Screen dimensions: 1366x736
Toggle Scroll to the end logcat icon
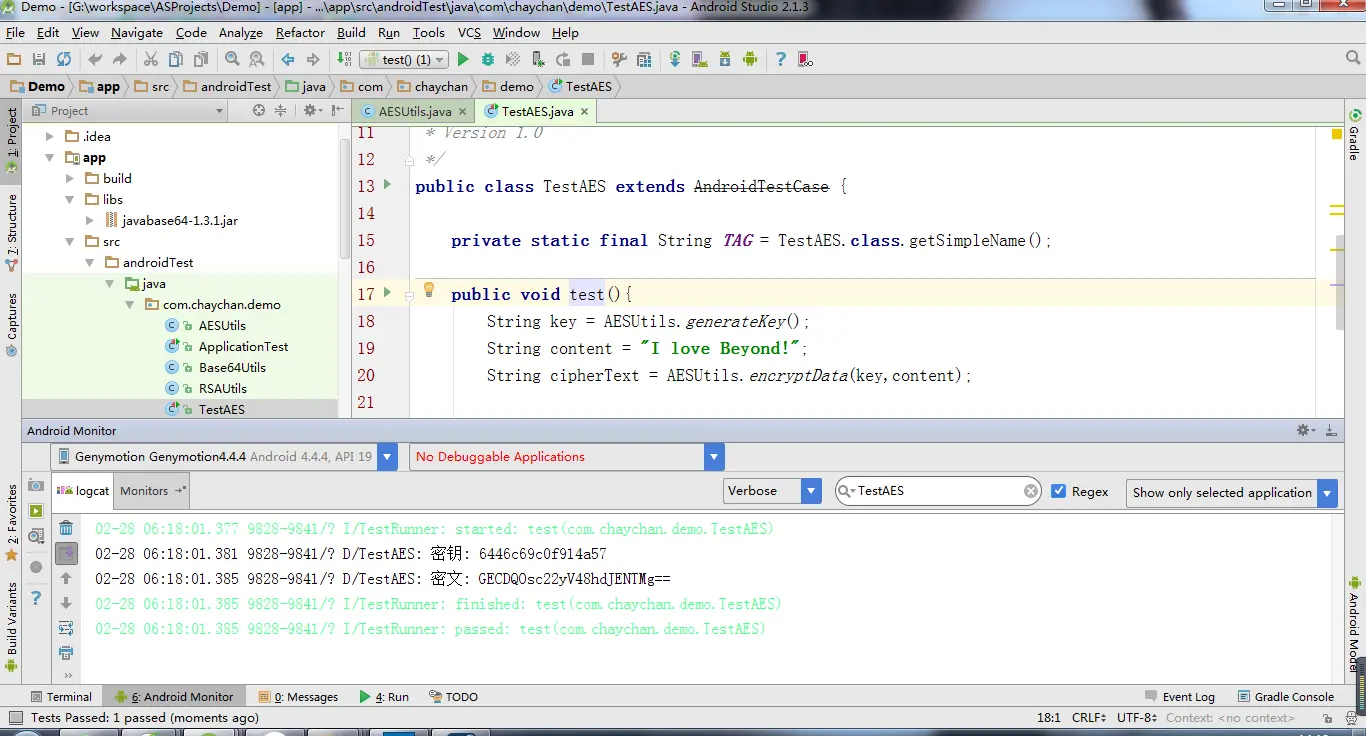coord(66,553)
